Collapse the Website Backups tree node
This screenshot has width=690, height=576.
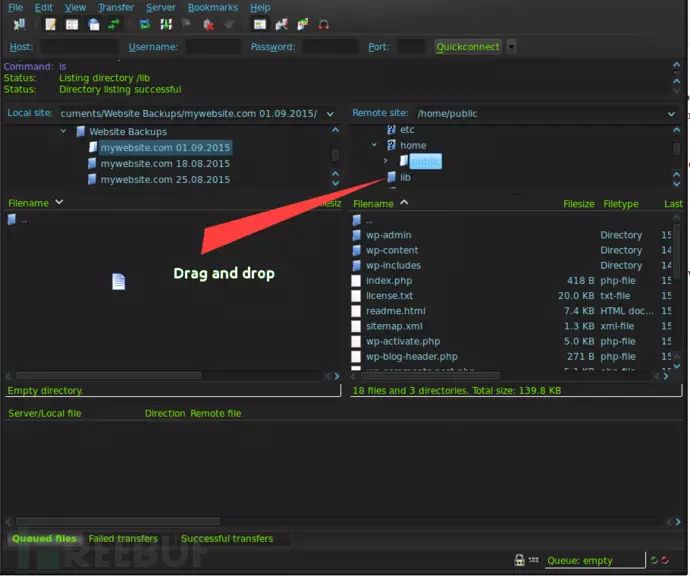63,131
